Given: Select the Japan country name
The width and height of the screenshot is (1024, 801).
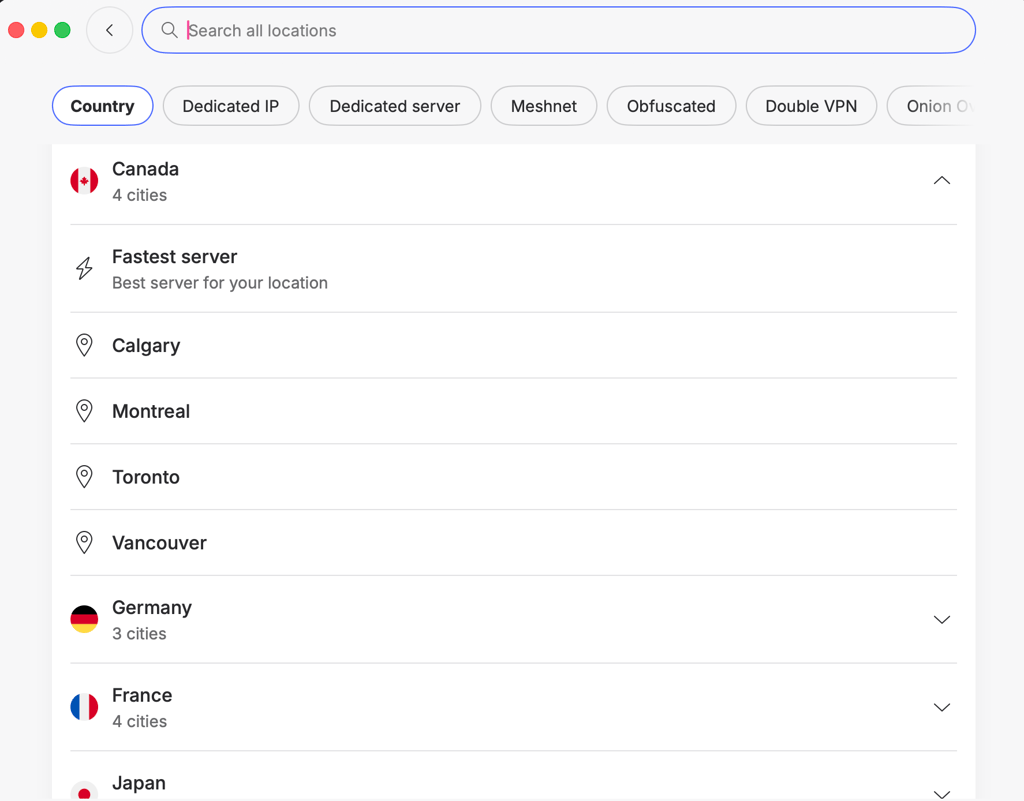Looking at the screenshot, I should coord(139,783).
